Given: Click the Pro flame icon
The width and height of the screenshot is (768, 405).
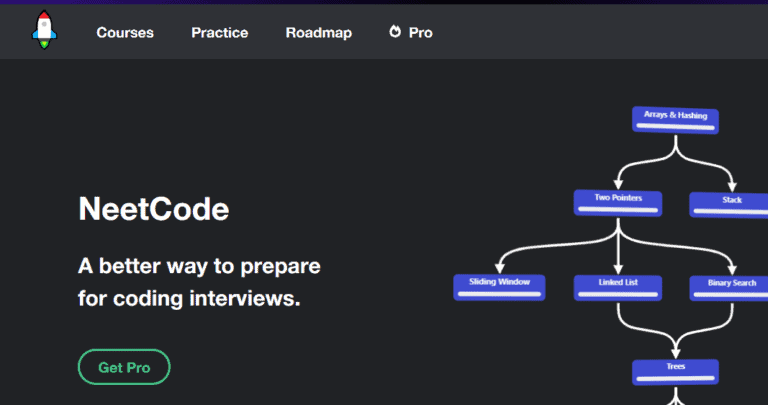Looking at the screenshot, I should click(x=395, y=32).
